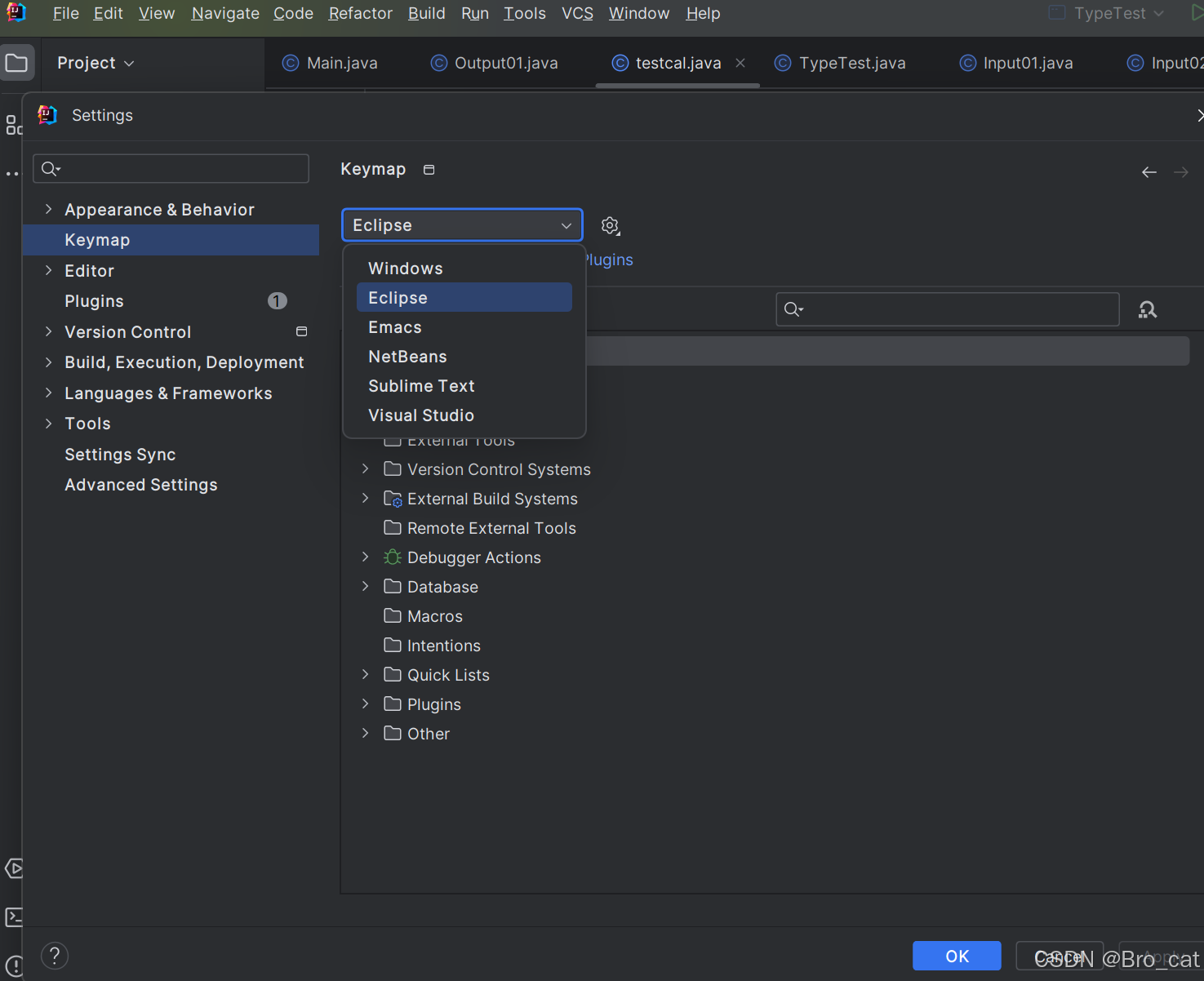
Task: Click the Macros folder icon
Action: (x=393, y=615)
